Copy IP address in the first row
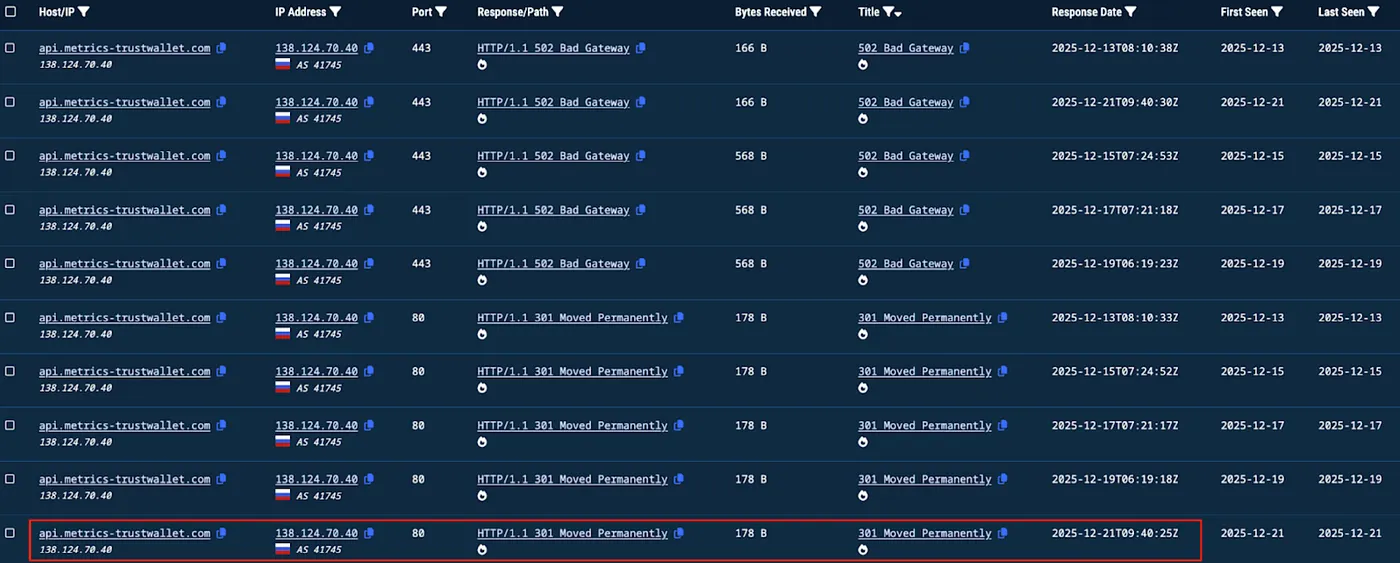 click(369, 48)
